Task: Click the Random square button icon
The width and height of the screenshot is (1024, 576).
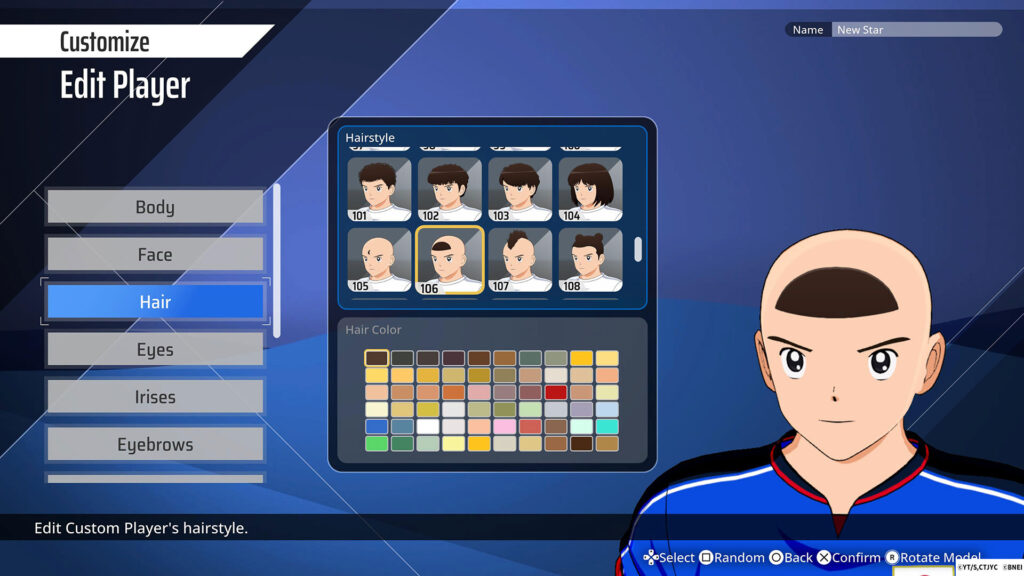Action: 706,558
